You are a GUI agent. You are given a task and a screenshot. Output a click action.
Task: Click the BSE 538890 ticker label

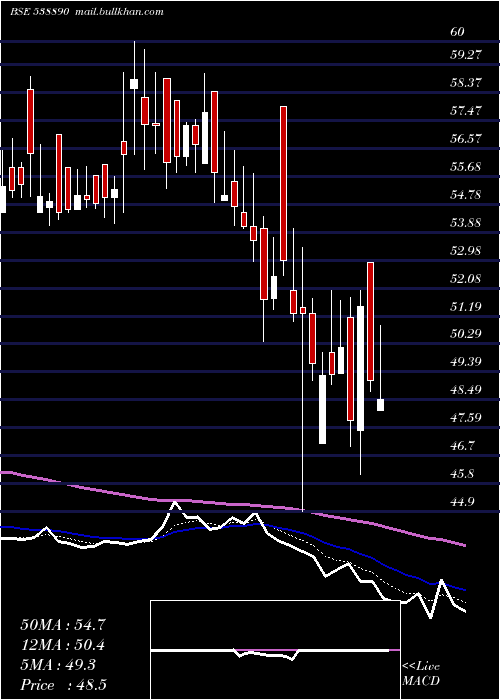[39, 11]
